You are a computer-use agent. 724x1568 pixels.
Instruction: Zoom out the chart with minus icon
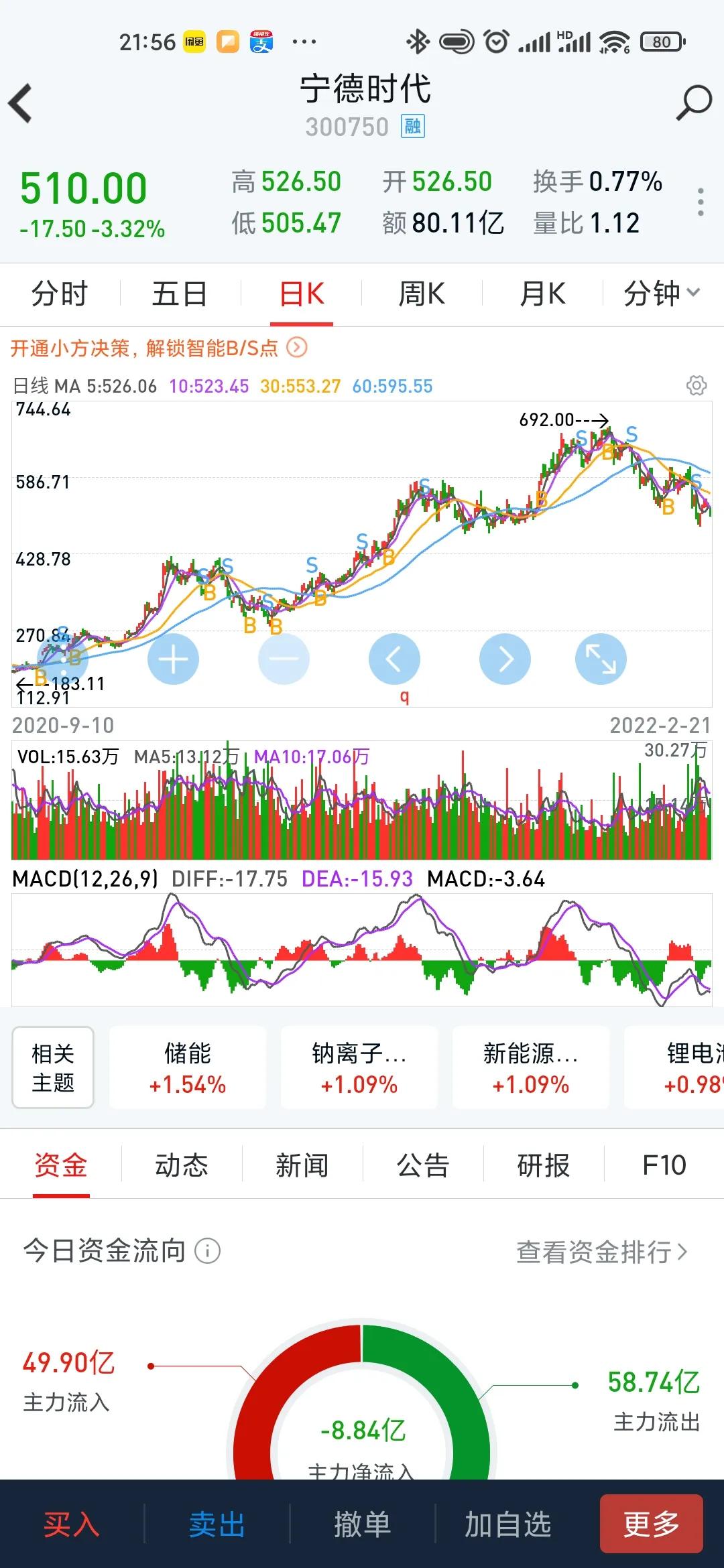click(284, 659)
